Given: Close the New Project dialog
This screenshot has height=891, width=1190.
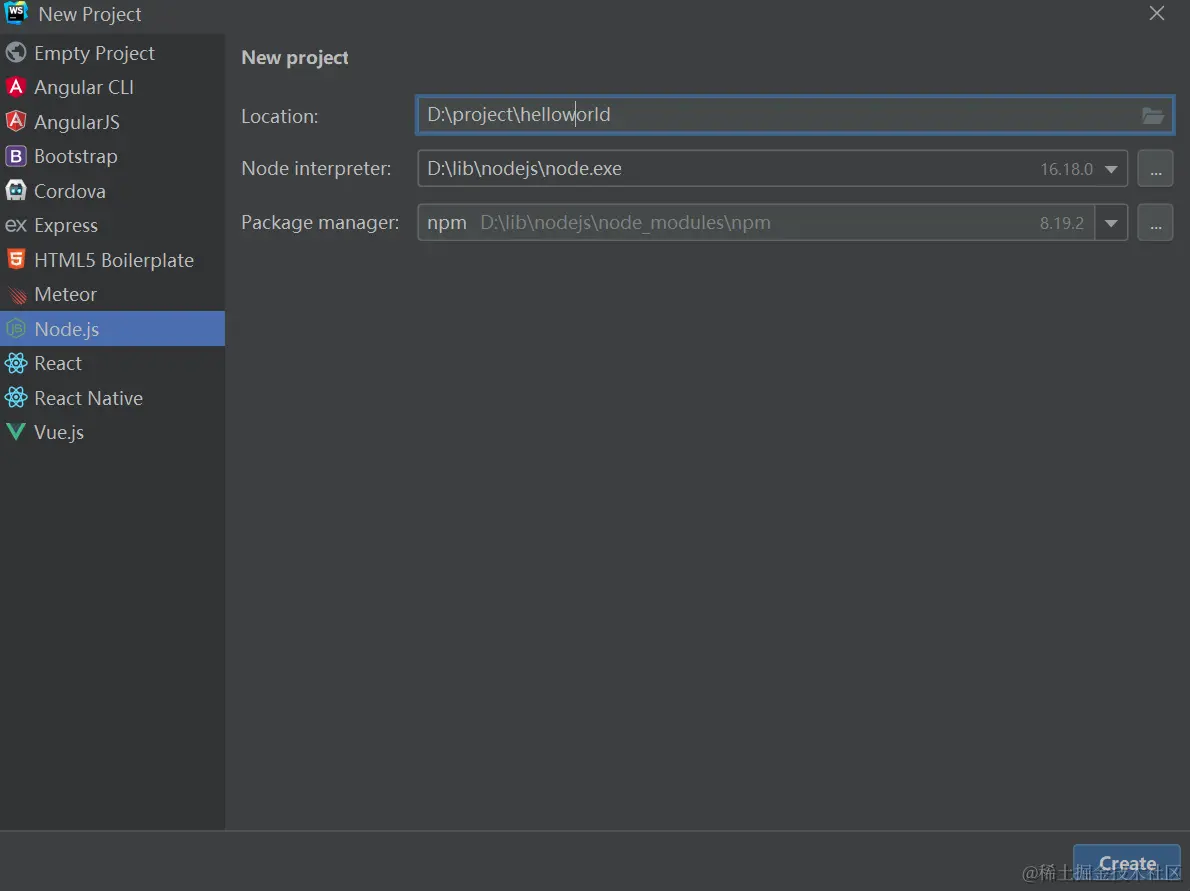Looking at the screenshot, I should (1157, 14).
